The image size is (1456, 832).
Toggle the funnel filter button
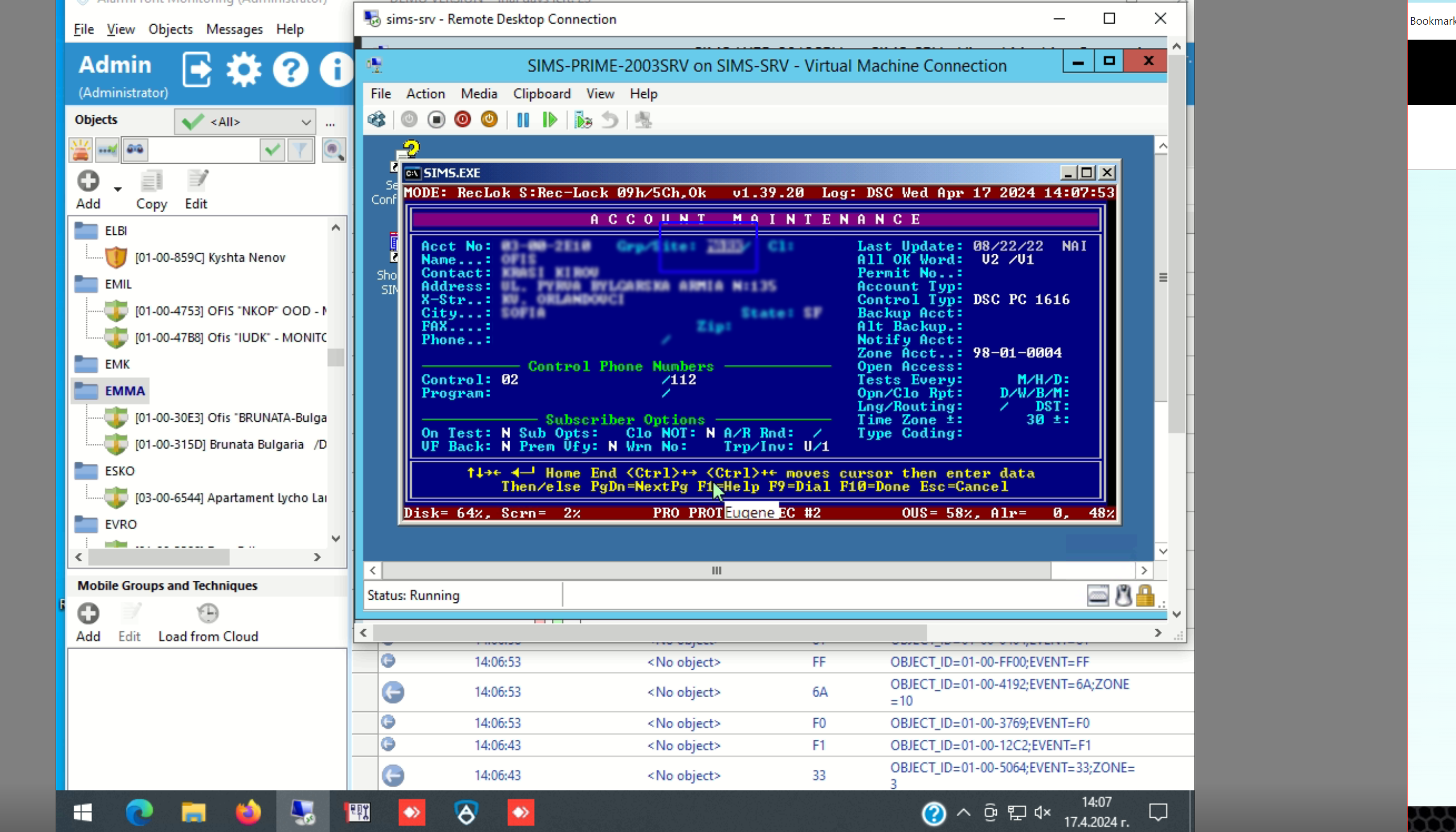[x=301, y=150]
